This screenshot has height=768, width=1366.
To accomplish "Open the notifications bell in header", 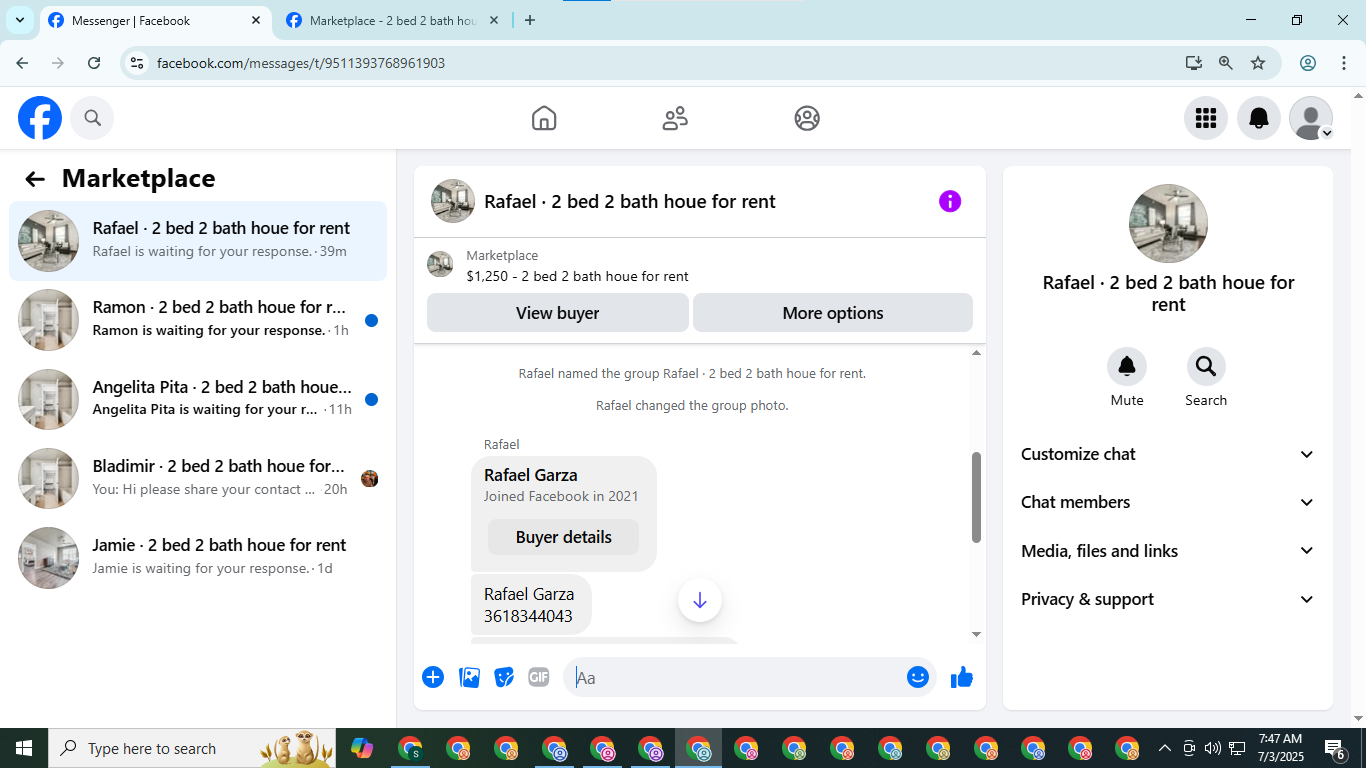I will point(1259,118).
